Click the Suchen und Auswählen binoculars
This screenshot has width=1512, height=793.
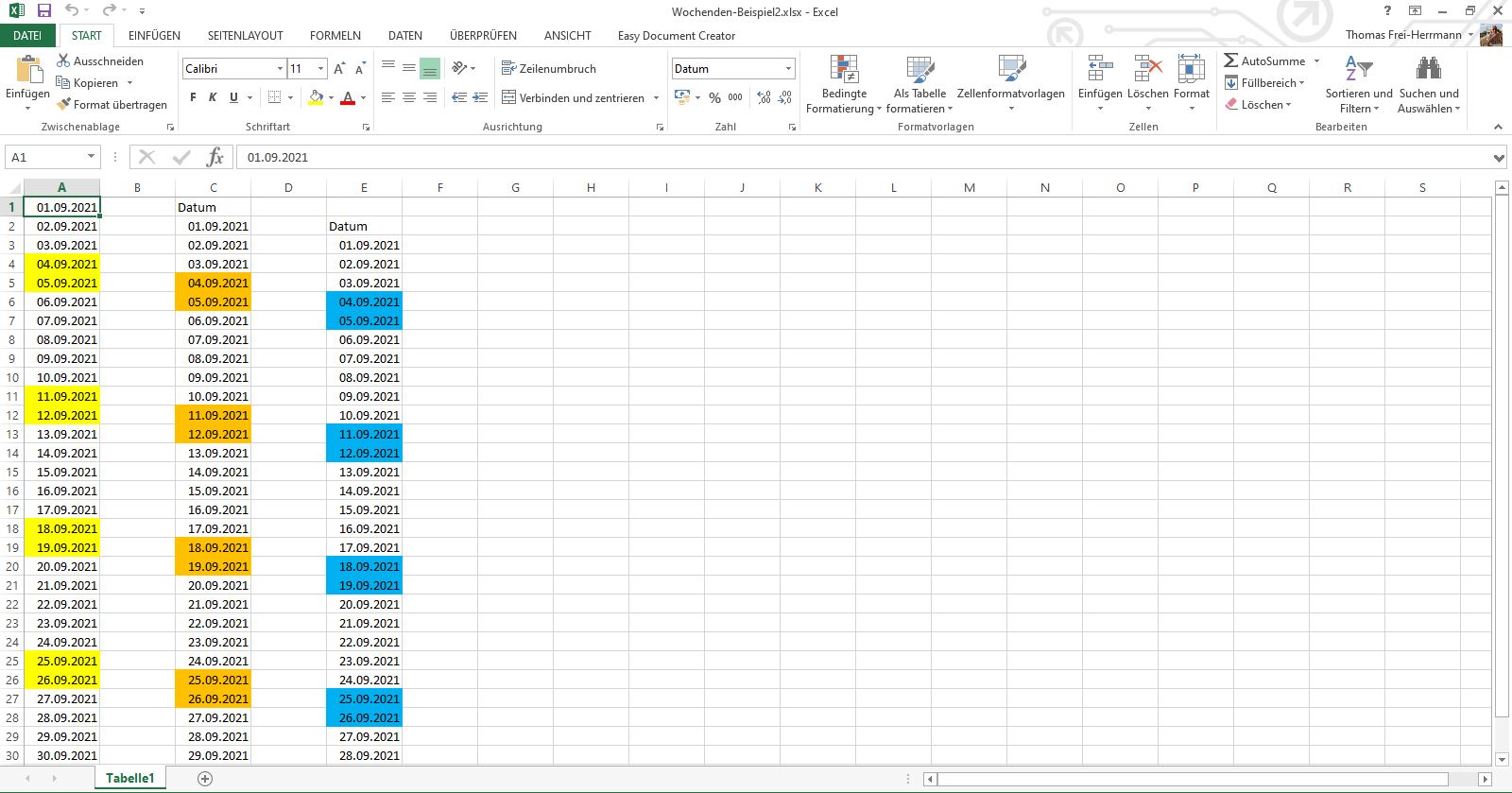(x=1428, y=70)
